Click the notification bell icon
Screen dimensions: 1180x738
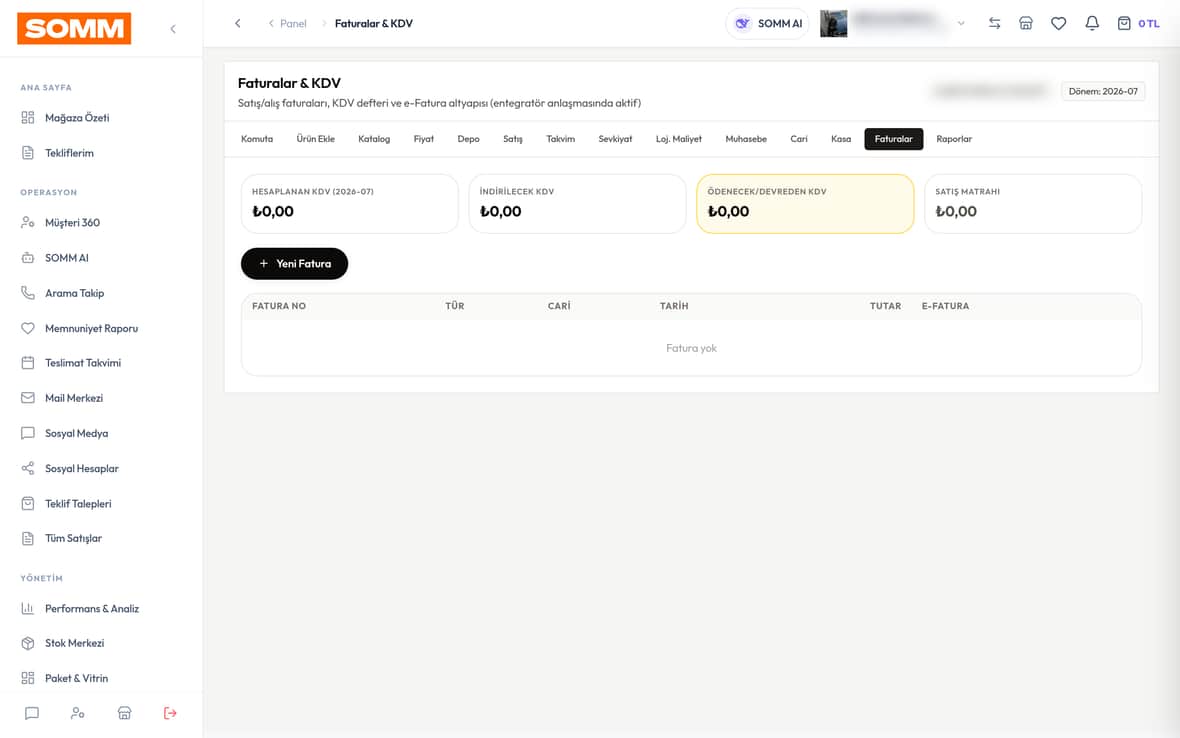[1091, 23]
